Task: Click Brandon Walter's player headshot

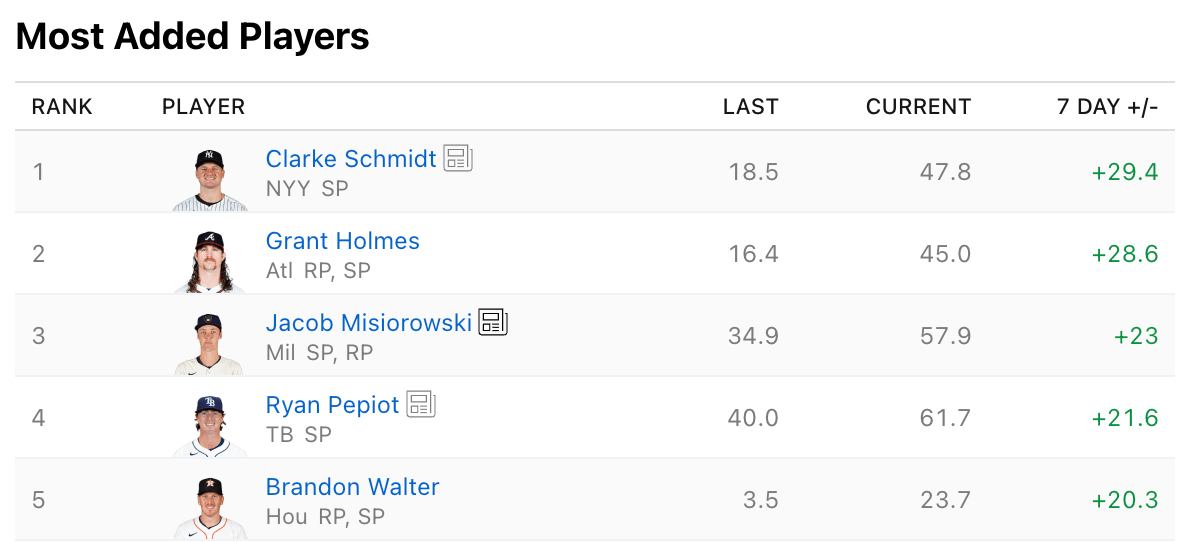Action: click(210, 506)
